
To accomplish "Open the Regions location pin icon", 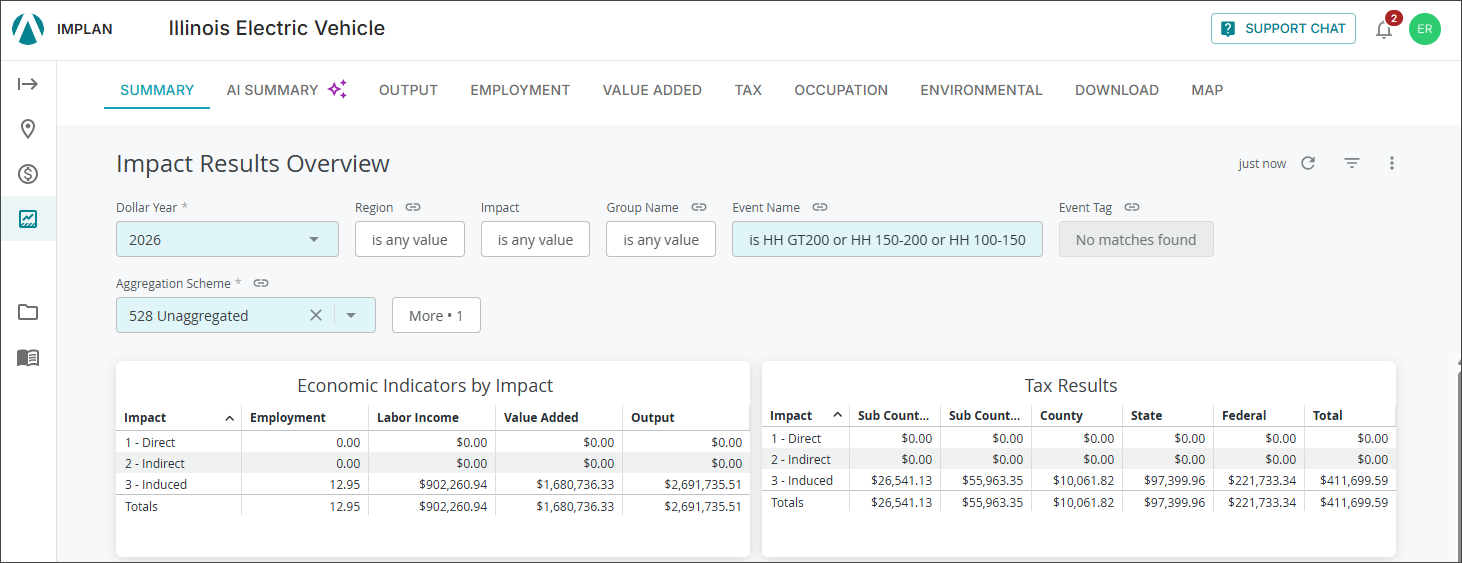I will coord(28,129).
